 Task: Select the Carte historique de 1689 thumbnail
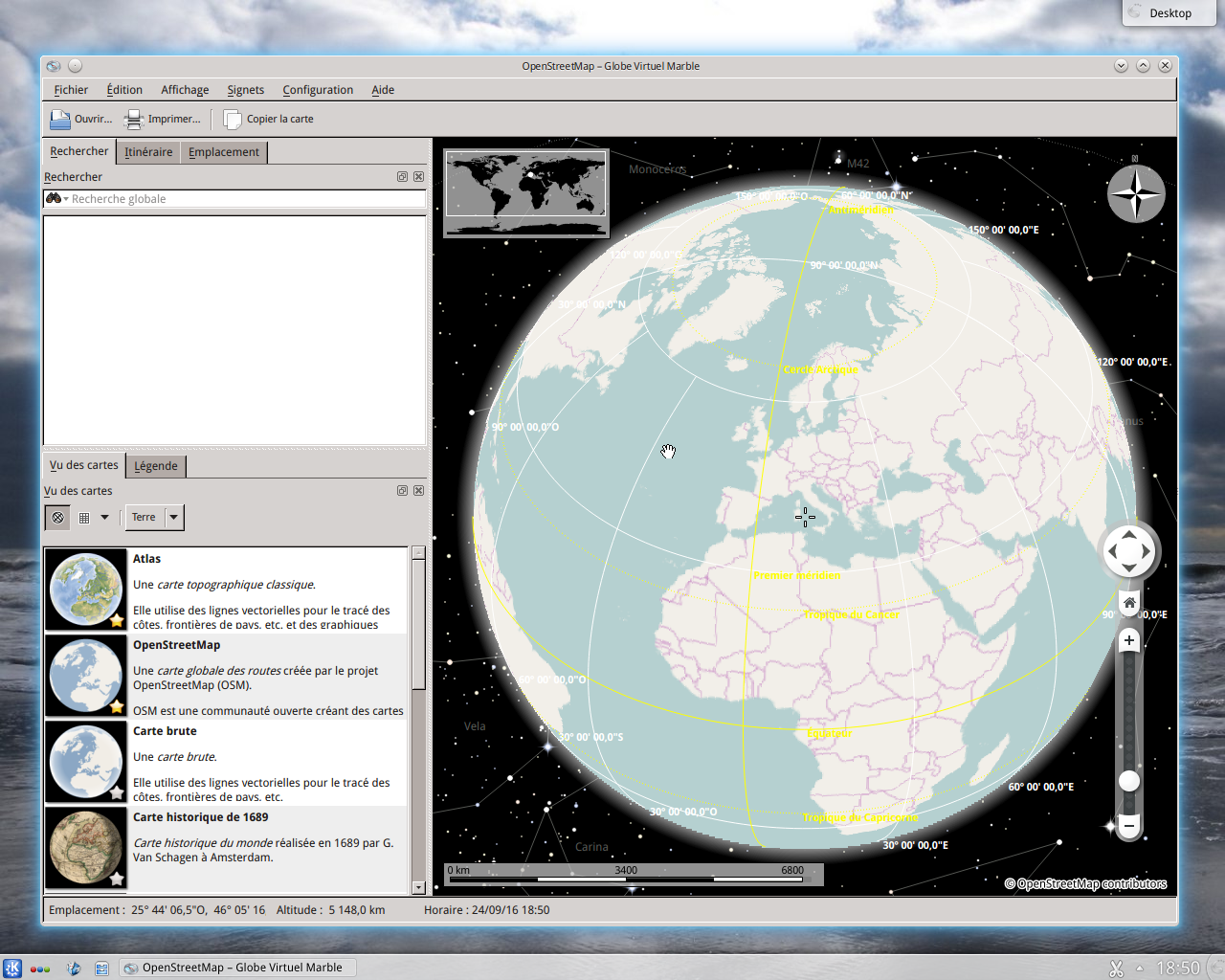[x=86, y=848]
